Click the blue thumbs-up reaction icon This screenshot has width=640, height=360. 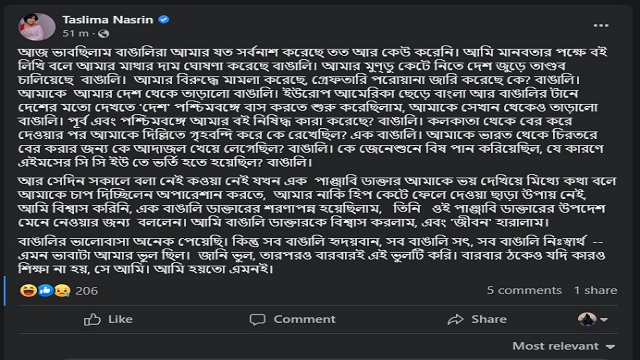pos(46,291)
